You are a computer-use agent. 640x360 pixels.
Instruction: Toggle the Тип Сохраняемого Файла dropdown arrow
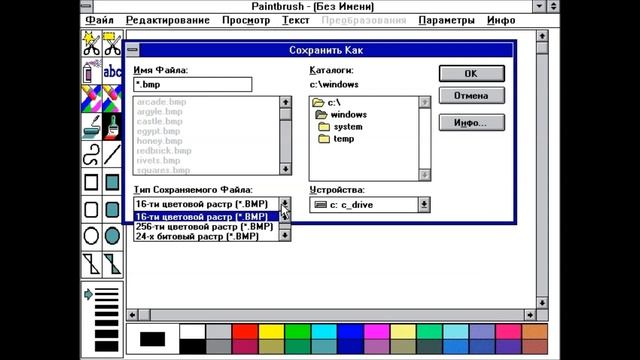click(285, 204)
